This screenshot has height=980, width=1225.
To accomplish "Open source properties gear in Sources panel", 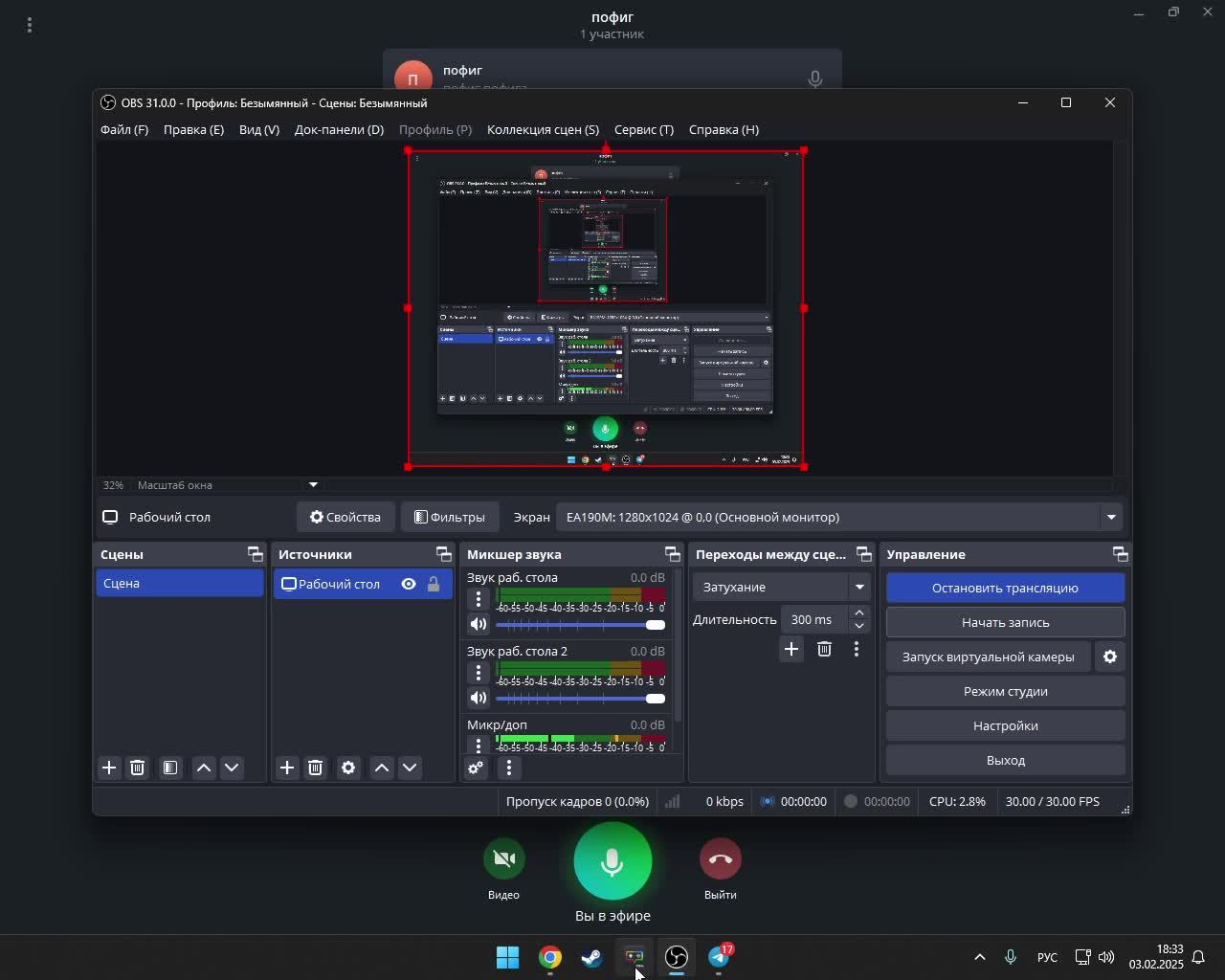I will coord(348,768).
